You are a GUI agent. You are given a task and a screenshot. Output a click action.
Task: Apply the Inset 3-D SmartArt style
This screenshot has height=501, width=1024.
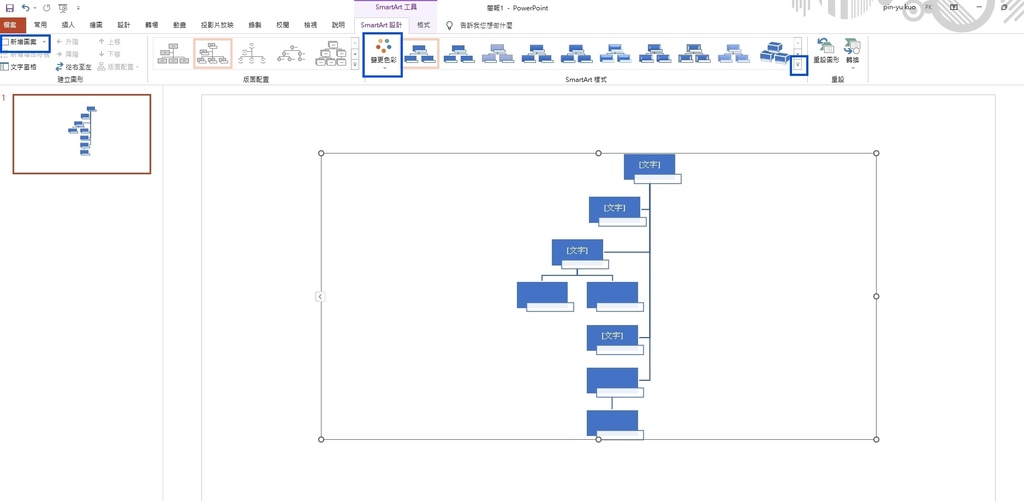coord(655,54)
